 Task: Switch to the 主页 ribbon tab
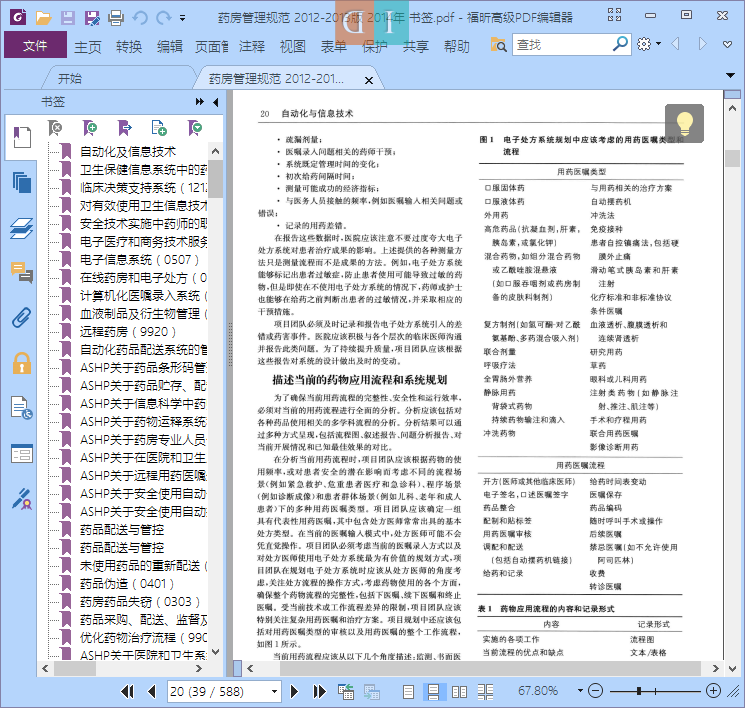(88, 47)
